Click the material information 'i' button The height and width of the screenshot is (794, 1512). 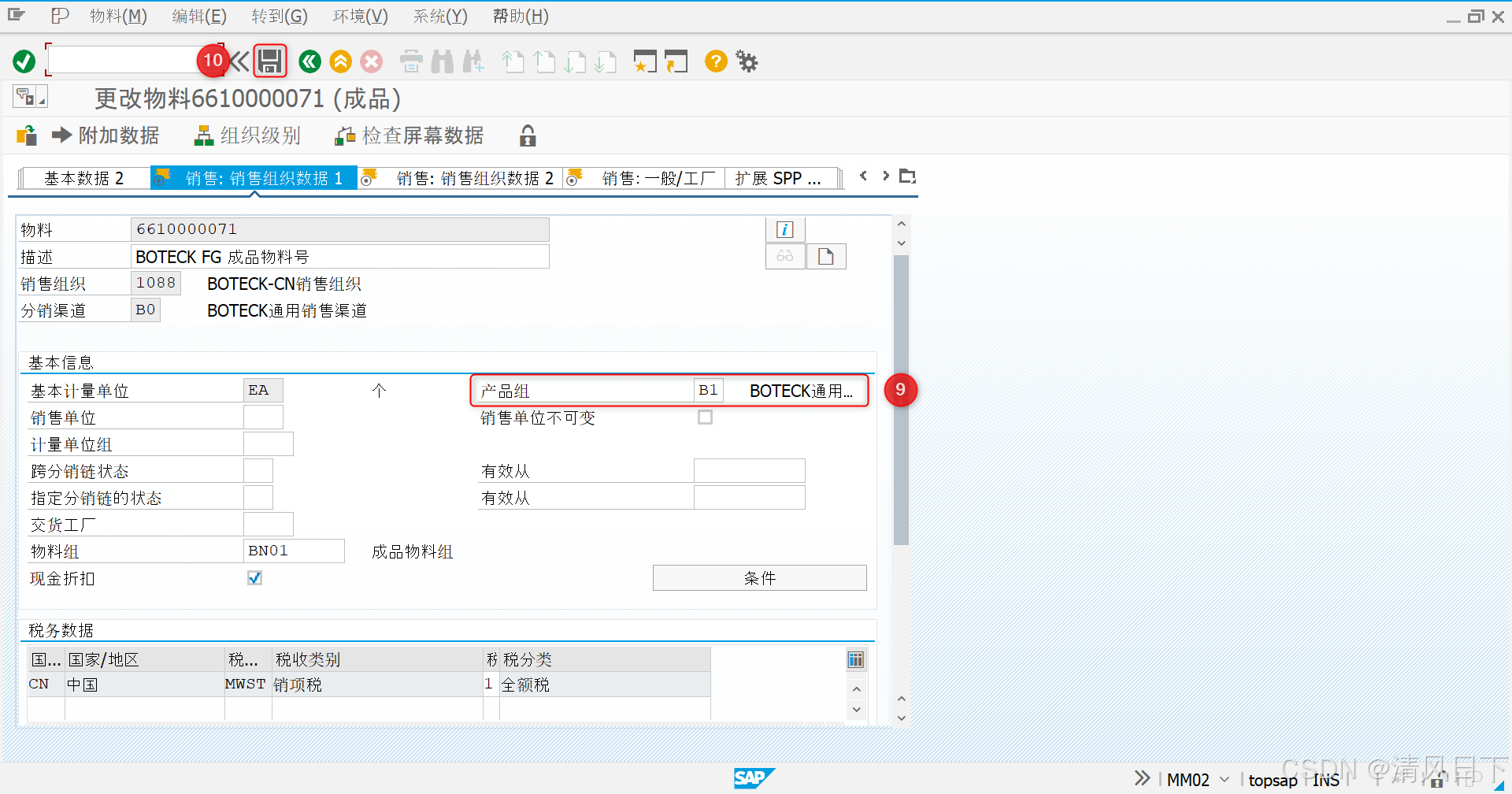tap(785, 229)
